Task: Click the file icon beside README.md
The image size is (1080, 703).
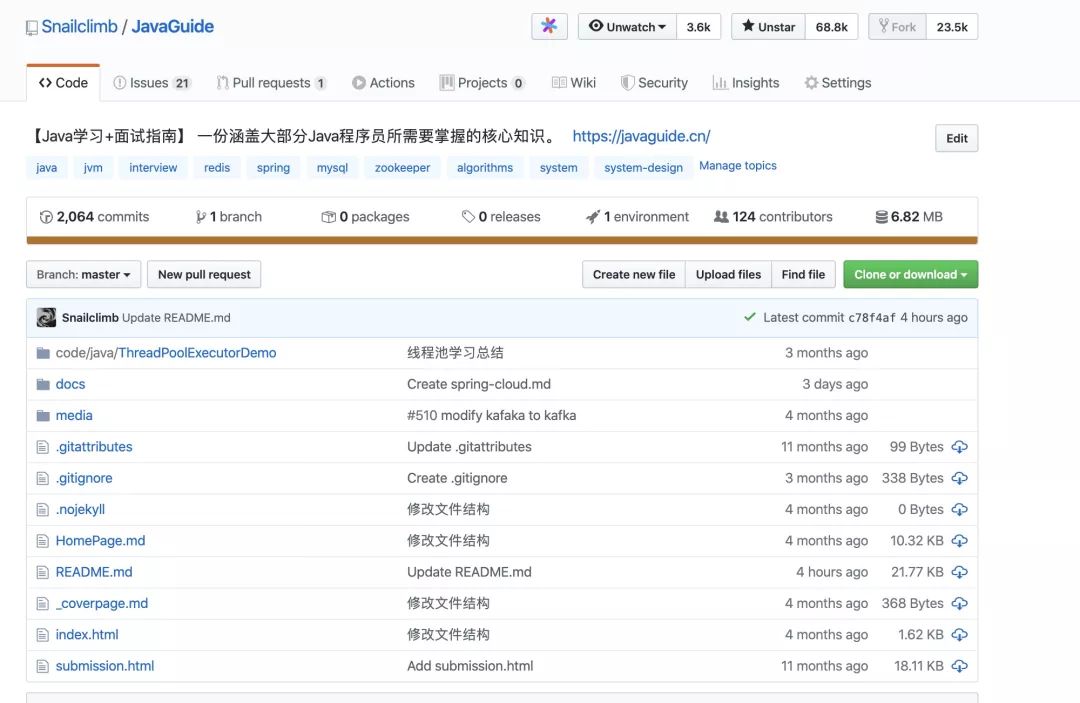Action: click(43, 572)
